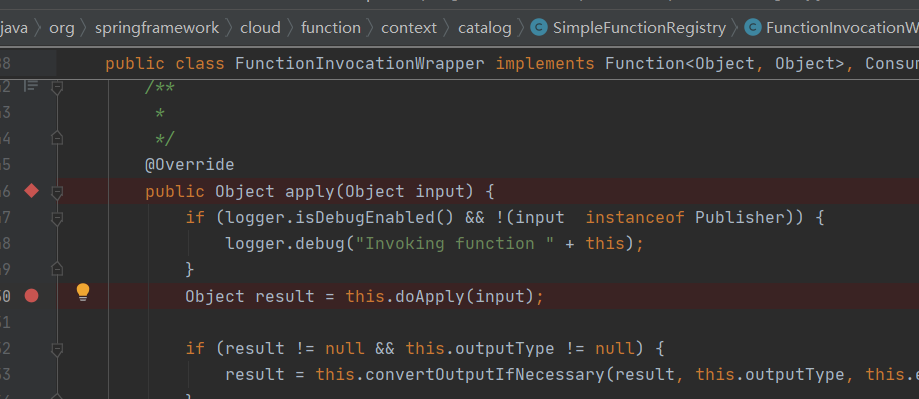Click outputType in the result != null condition

pyautogui.click(x=504, y=349)
